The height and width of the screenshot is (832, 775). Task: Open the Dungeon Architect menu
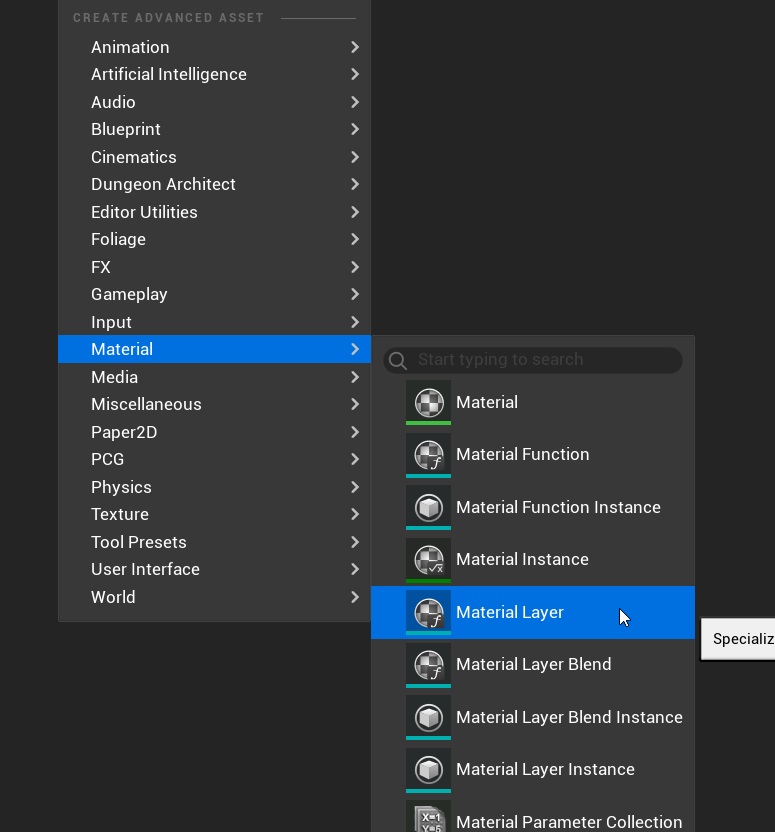click(x=163, y=184)
